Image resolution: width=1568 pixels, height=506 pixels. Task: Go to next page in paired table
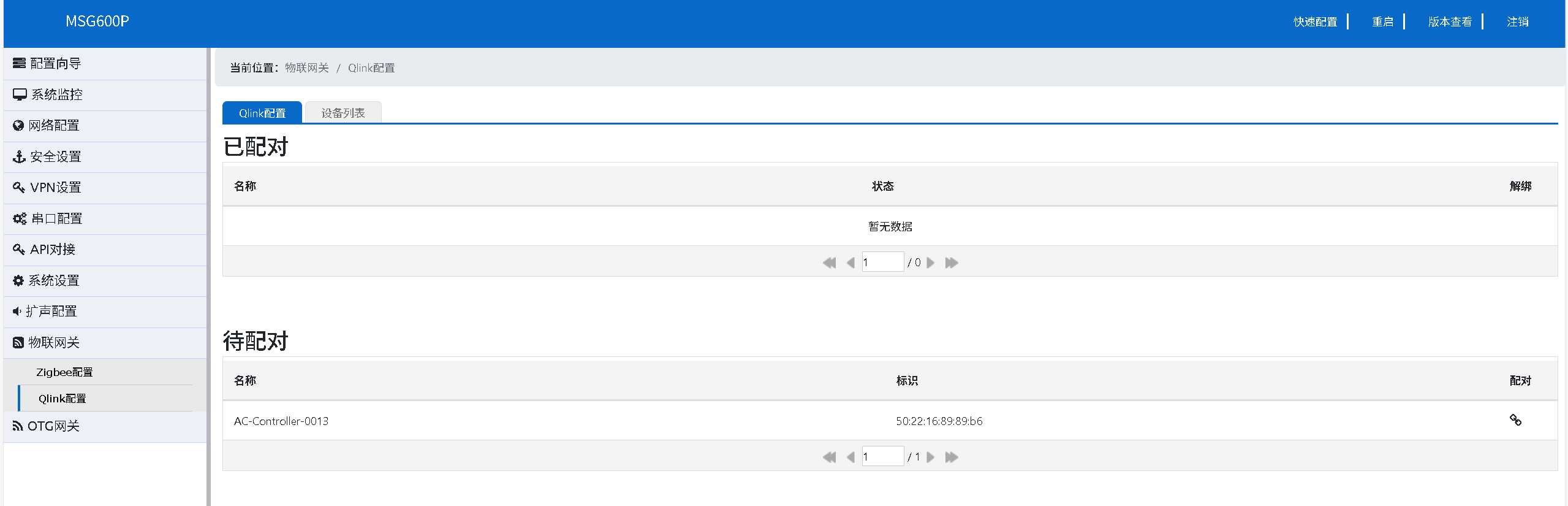(931, 263)
